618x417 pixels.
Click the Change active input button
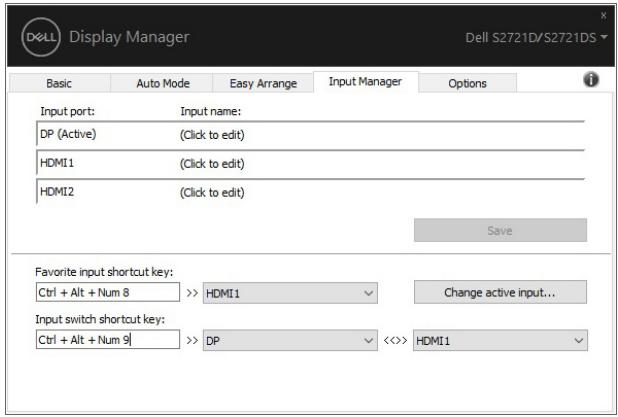pos(500,292)
